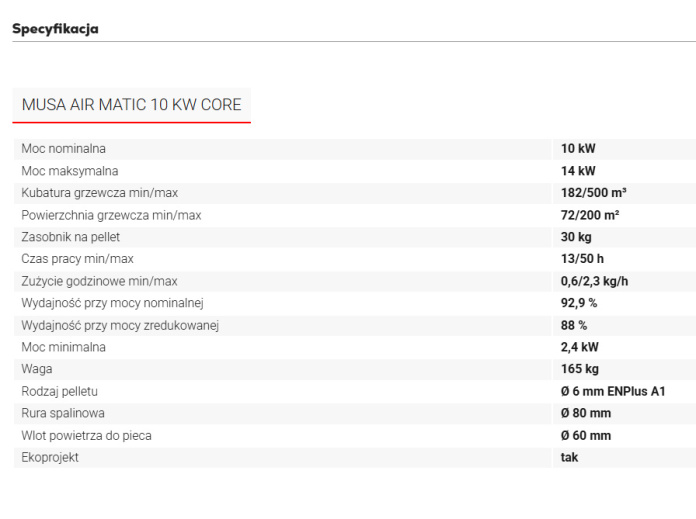This screenshot has width=696, height=519.
Task: Click the Rura spalinowa row label
Action: [63, 413]
